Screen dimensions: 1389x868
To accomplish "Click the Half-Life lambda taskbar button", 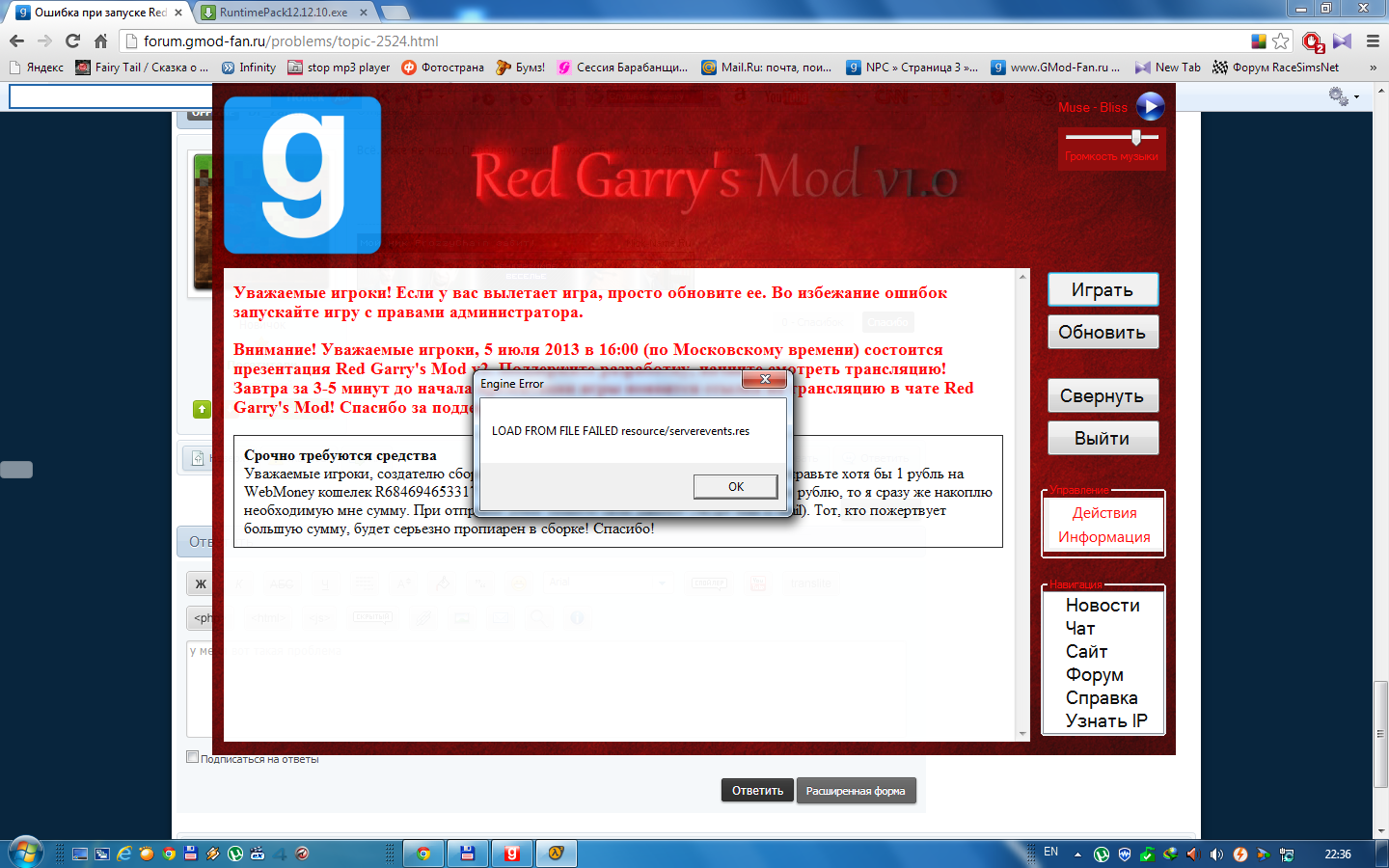I will click(x=557, y=854).
